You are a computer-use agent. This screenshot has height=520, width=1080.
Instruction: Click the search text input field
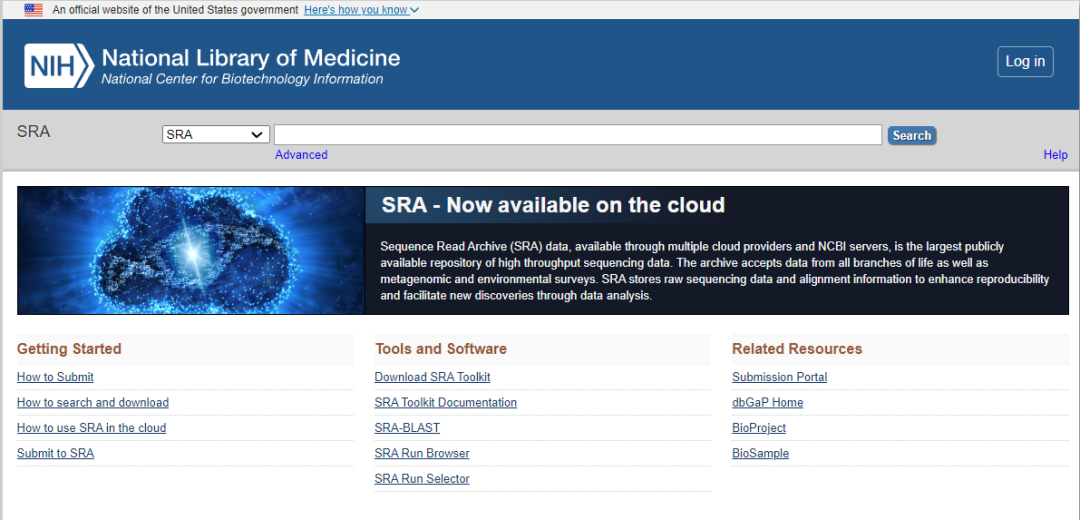point(577,135)
